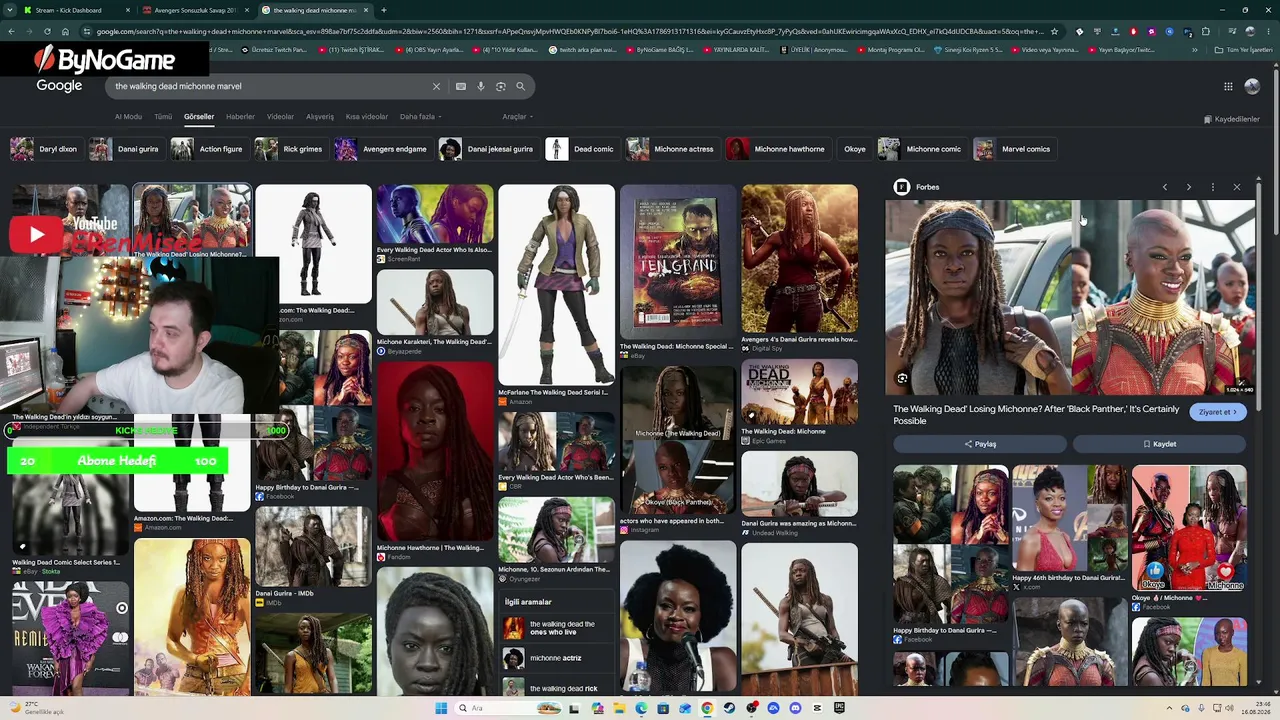Viewport: 1280px width, 720px height.
Task: Open Microsoft Edge from the taskbar
Action: [x=641, y=708]
